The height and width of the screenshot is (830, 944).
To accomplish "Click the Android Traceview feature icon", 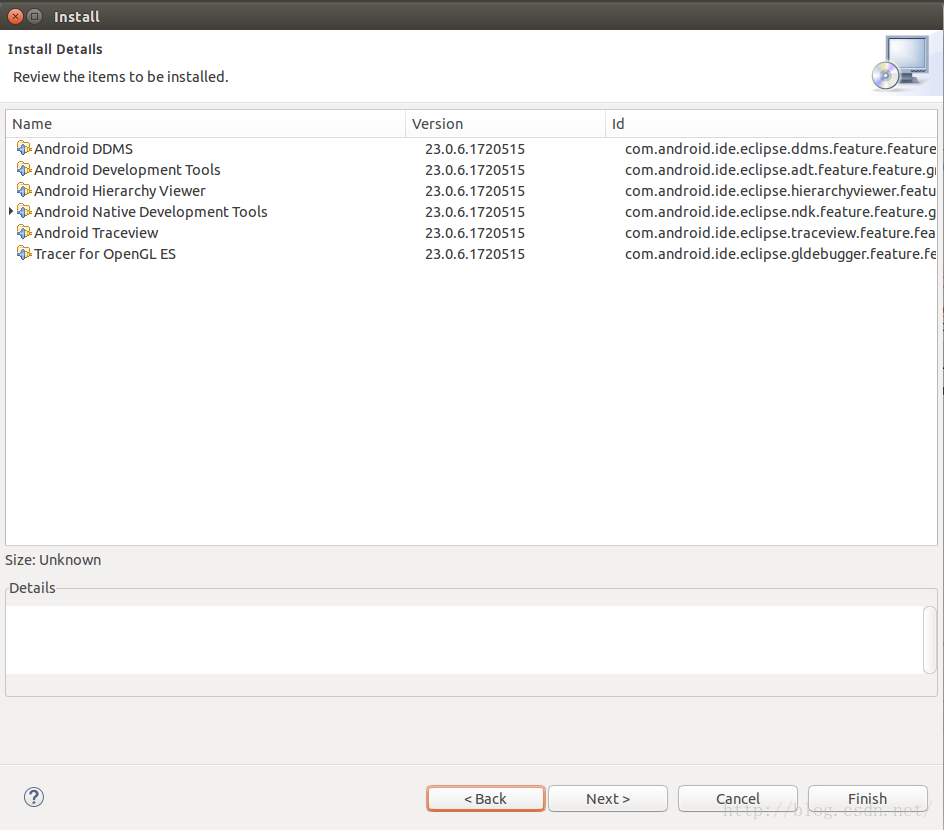I will coord(24,232).
